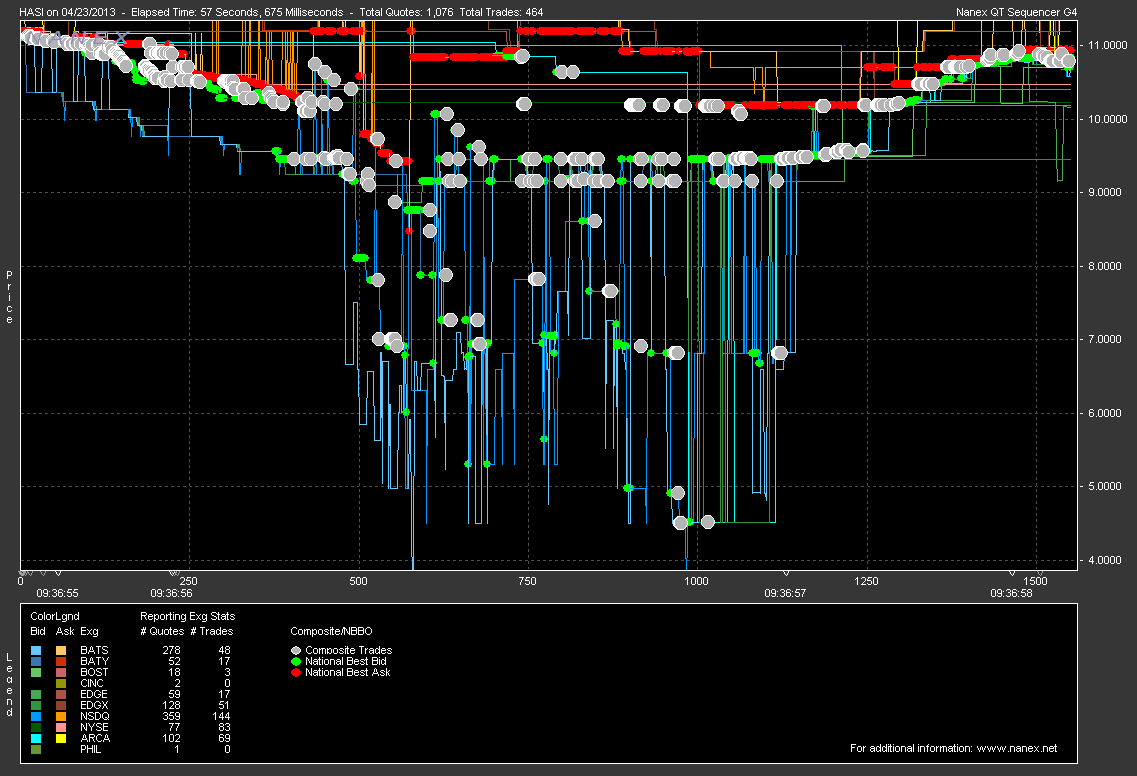Click the 09:36:55 time label

[x=57, y=593]
